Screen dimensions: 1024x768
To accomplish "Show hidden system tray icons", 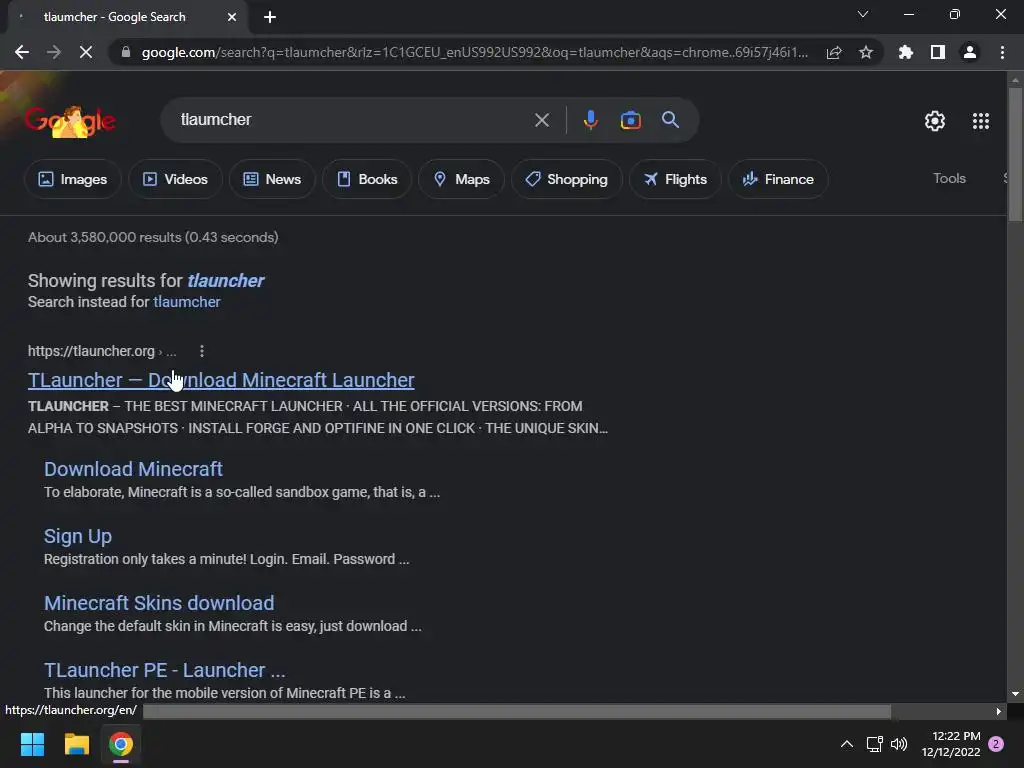I will 846,744.
